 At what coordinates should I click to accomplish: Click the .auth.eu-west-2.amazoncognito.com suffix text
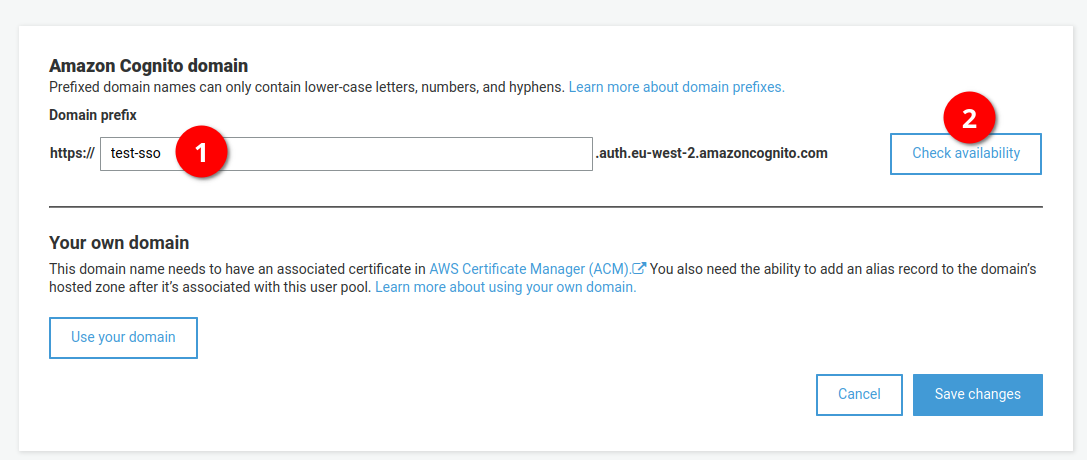click(711, 154)
